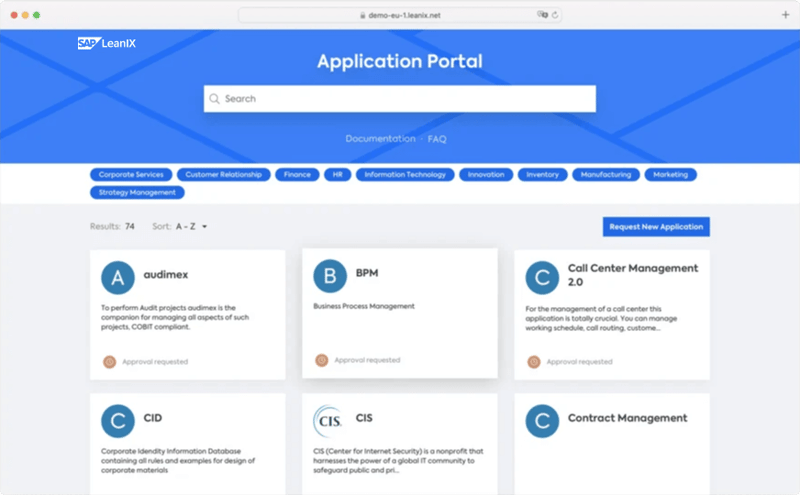
Task: Open a new browser tab with plus
Action: [x=785, y=15]
